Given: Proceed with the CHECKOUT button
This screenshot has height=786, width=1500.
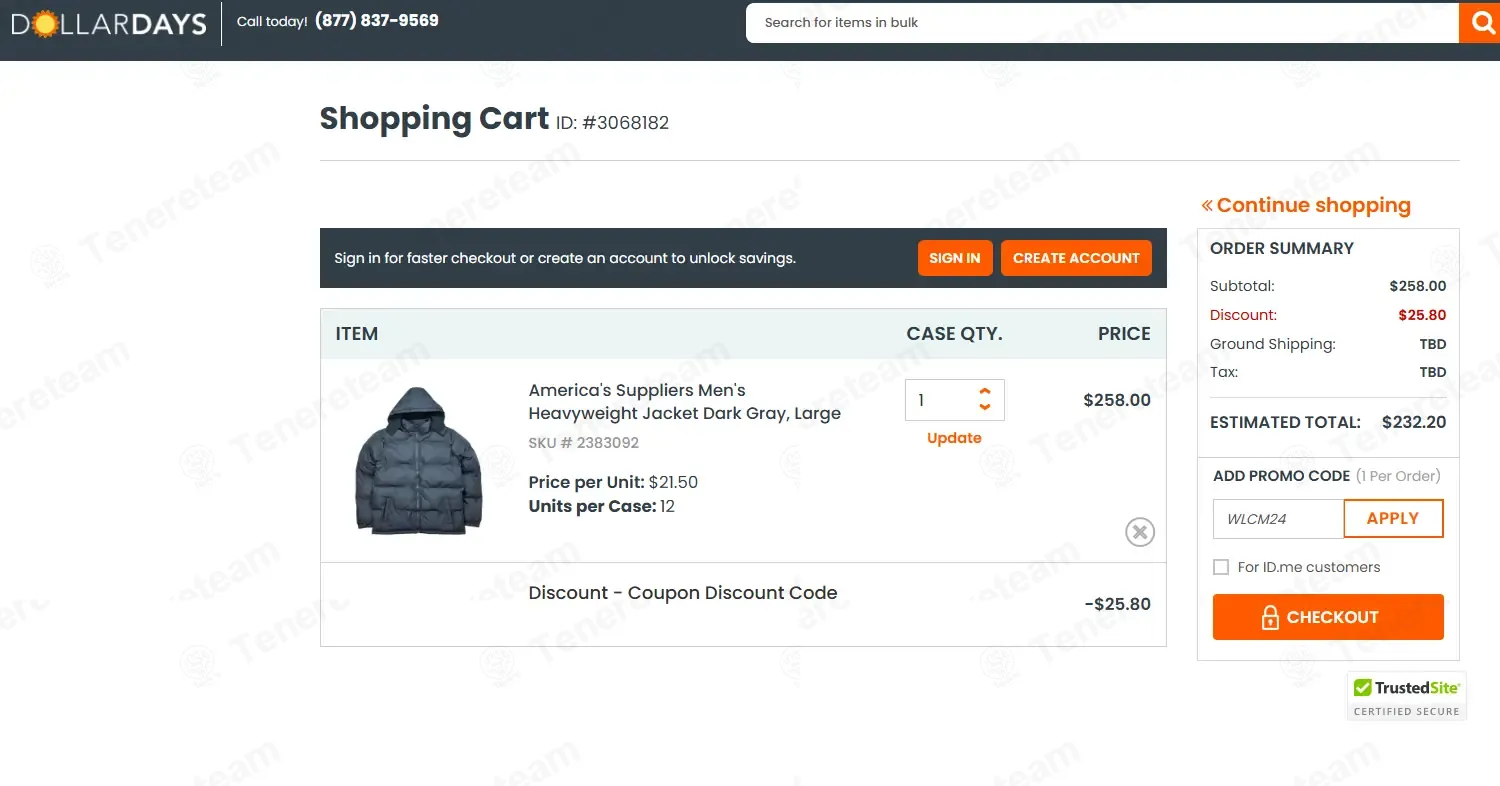Looking at the screenshot, I should coord(1328,617).
